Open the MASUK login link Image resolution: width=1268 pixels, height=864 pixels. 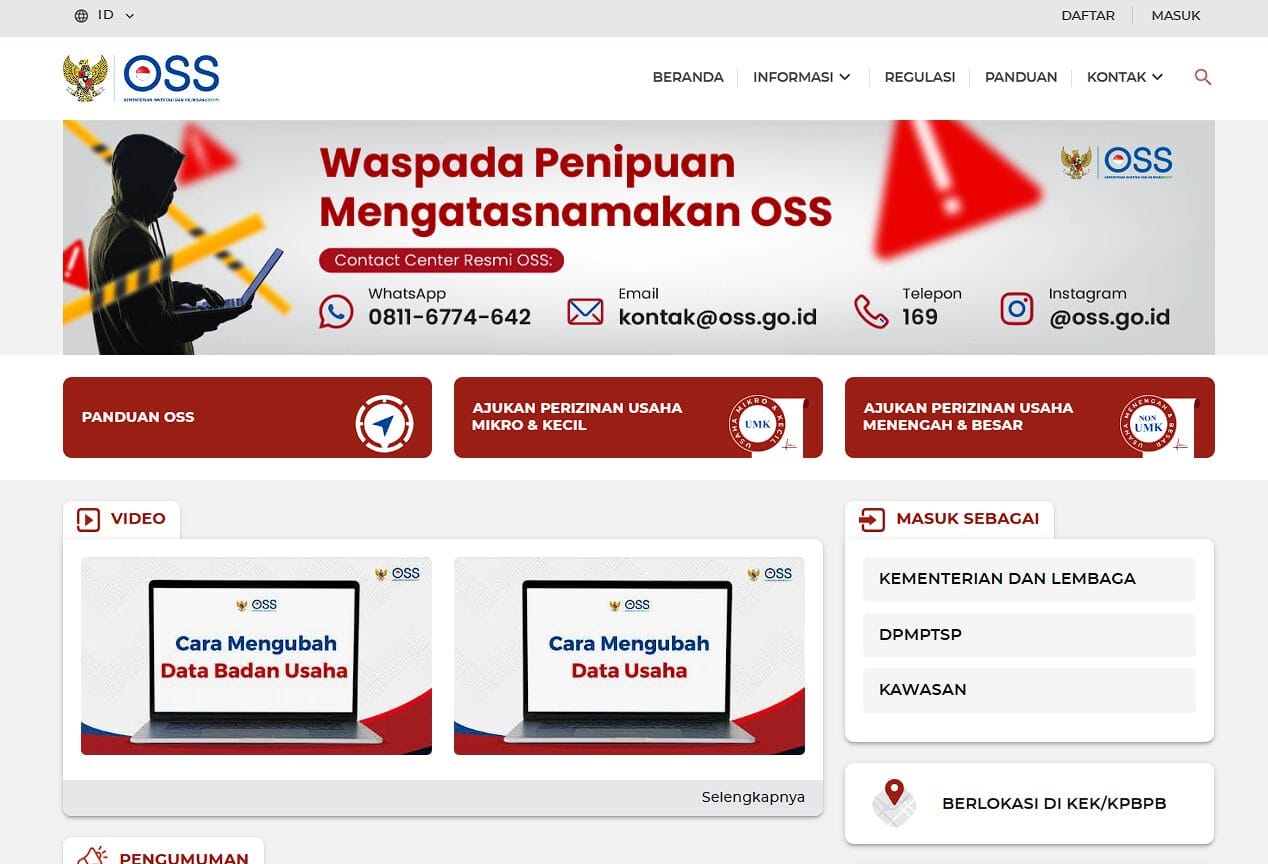1176,16
